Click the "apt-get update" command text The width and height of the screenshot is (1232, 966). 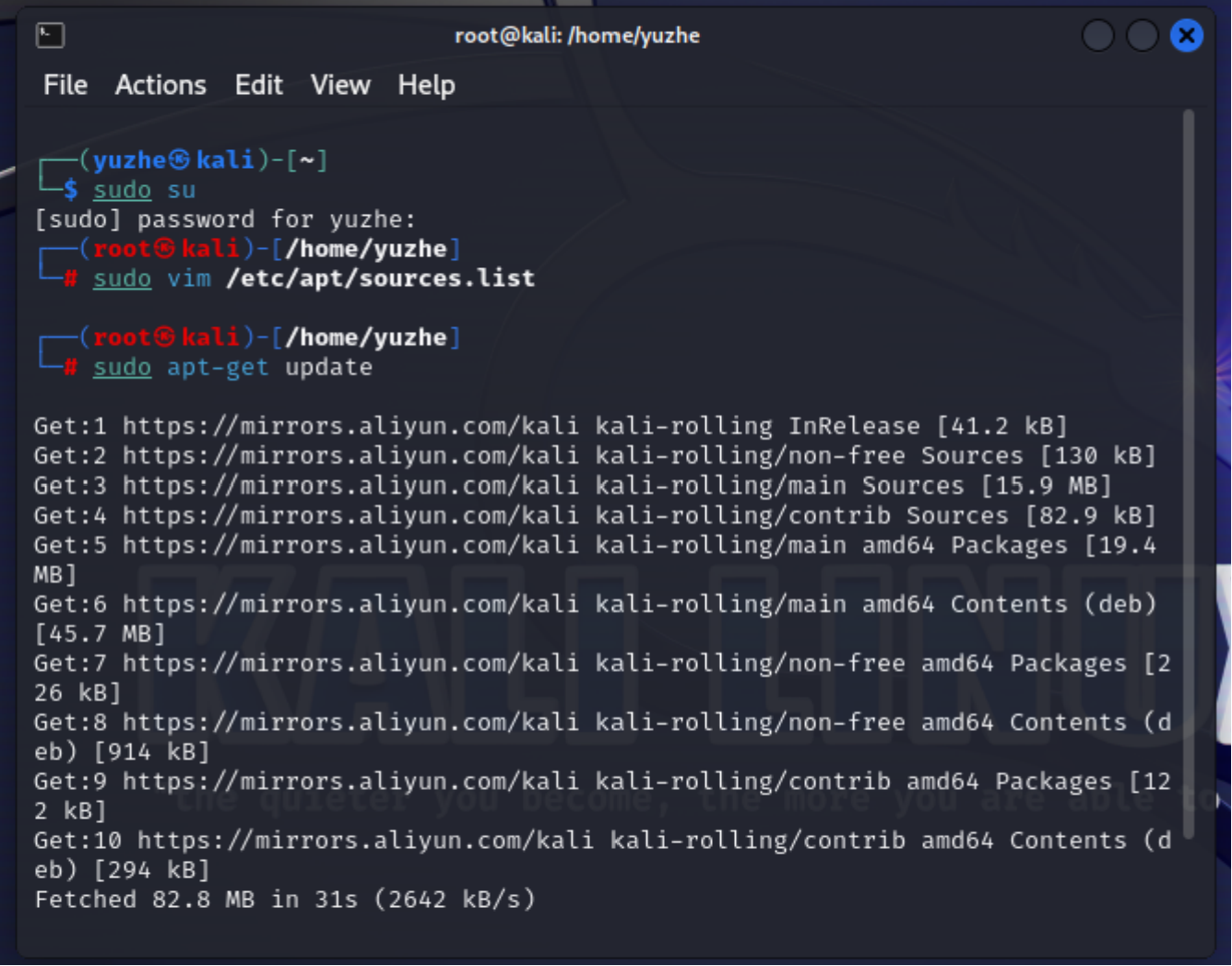pos(269,367)
